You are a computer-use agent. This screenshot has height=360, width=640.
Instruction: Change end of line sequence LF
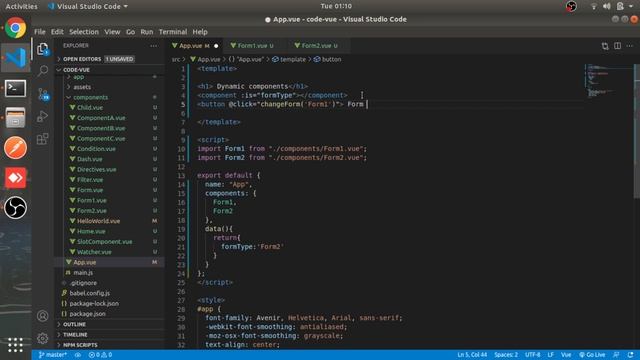tap(550, 355)
